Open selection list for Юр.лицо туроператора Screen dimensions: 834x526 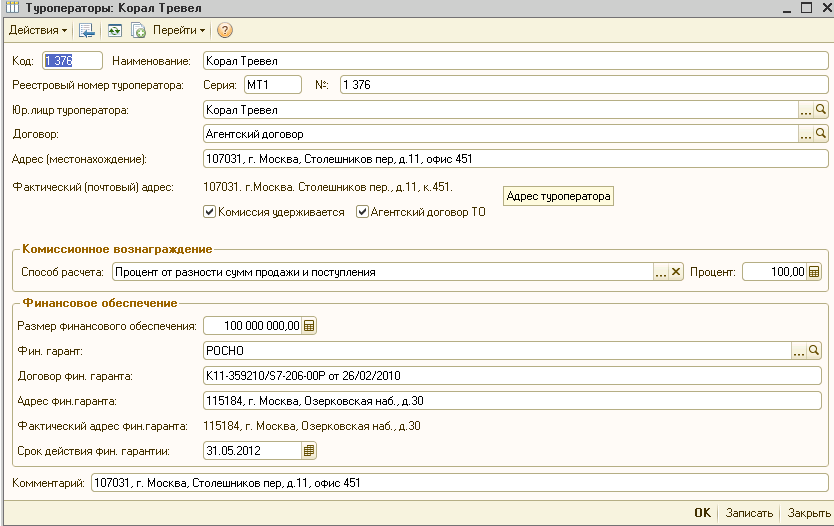tap(806, 110)
